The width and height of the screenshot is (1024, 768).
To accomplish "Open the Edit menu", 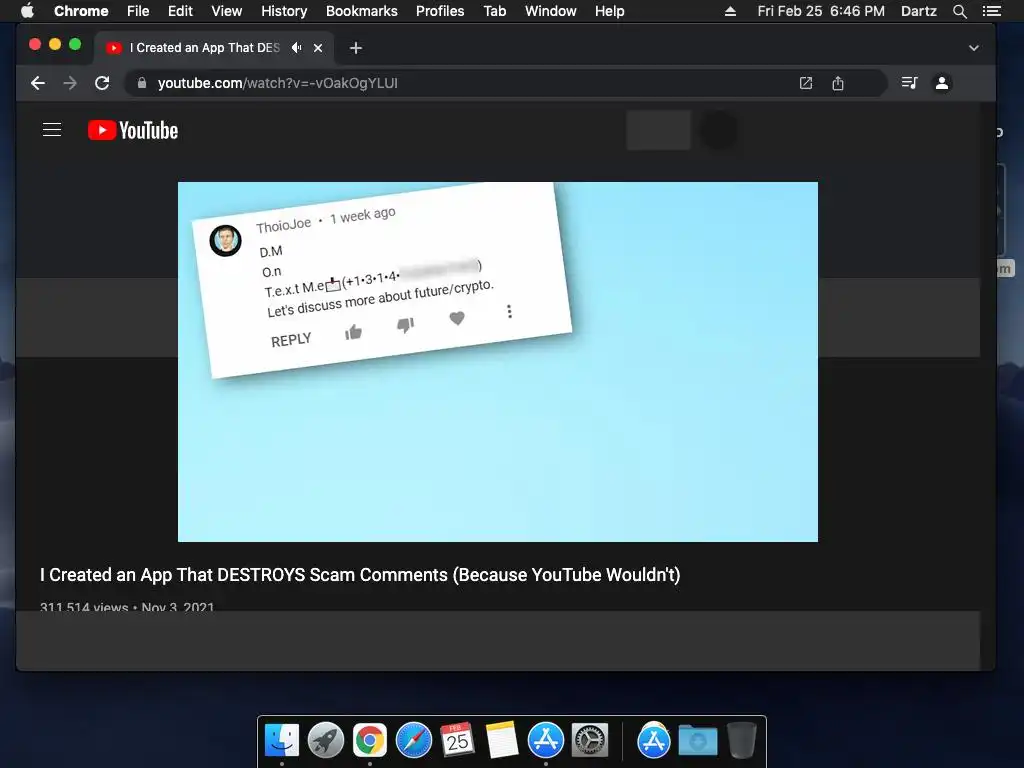I will click(180, 11).
